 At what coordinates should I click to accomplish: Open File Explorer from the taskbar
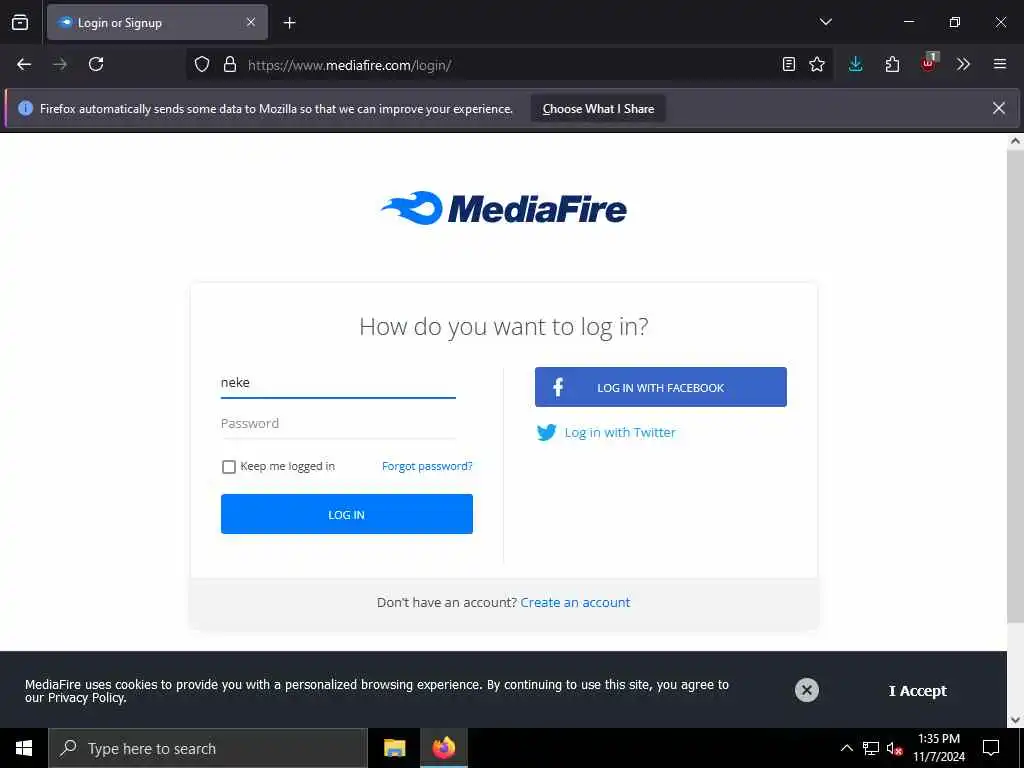(x=394, y=748)
